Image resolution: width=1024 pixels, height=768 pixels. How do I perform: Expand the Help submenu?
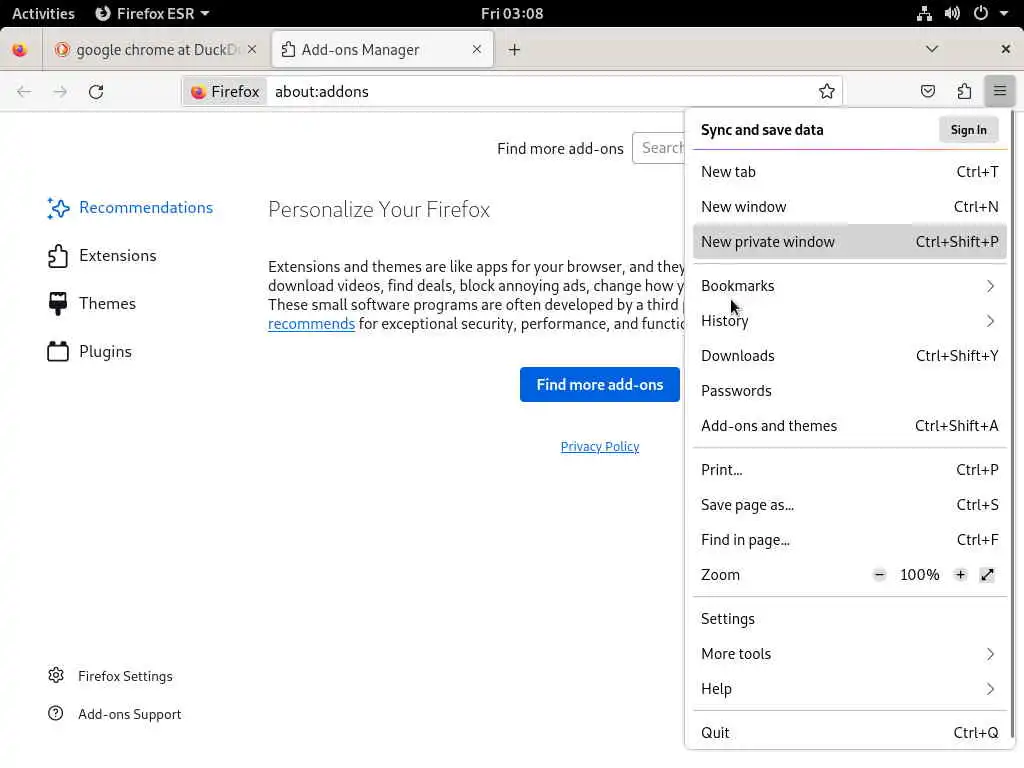click(x=850, y=690)
